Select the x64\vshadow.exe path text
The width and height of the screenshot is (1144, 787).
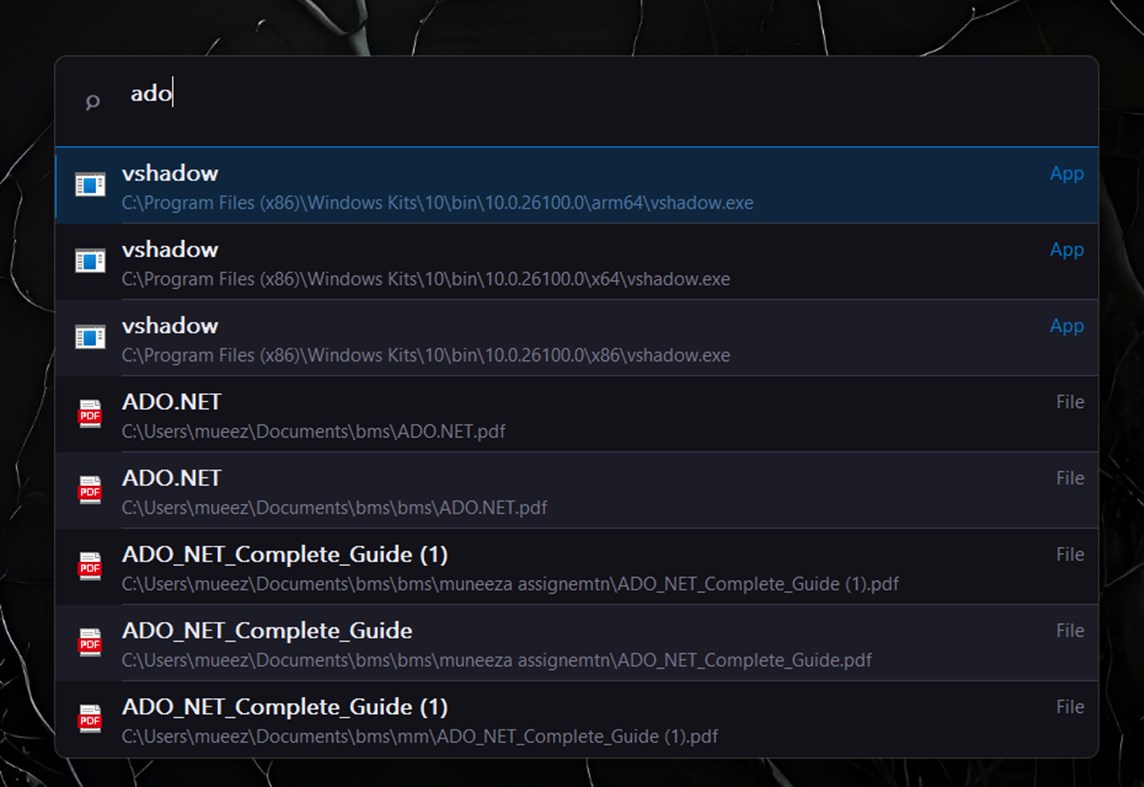point(426,279)
